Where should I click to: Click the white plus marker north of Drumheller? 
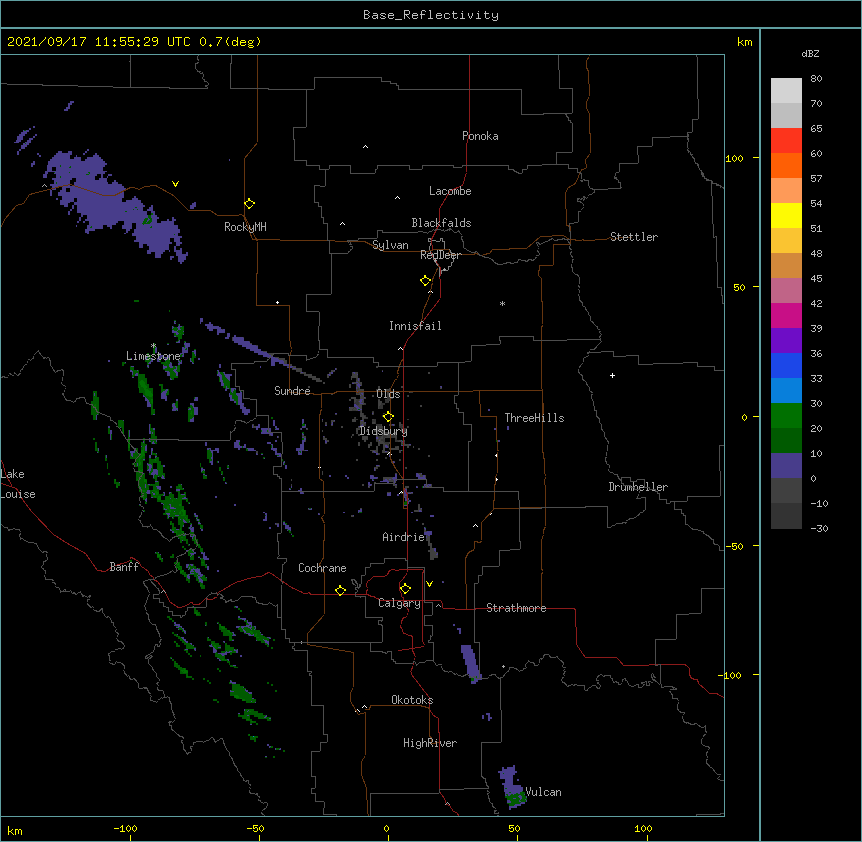(x=612, y=375)
